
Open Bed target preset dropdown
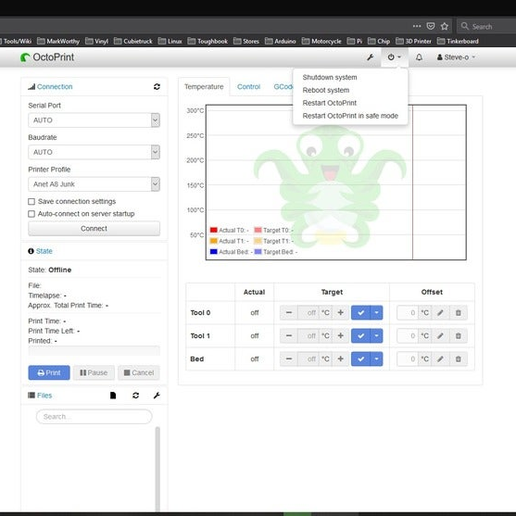[377, 359]
